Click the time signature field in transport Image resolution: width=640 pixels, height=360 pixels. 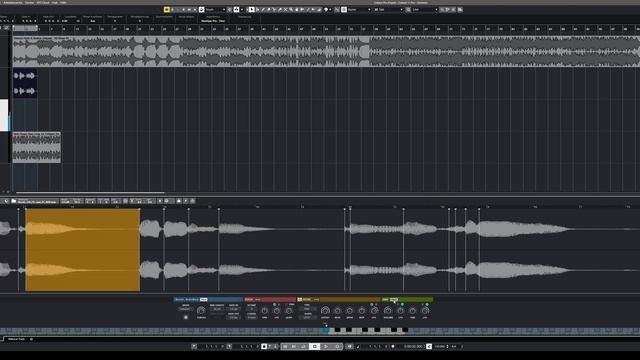click(x=454, y=346)
